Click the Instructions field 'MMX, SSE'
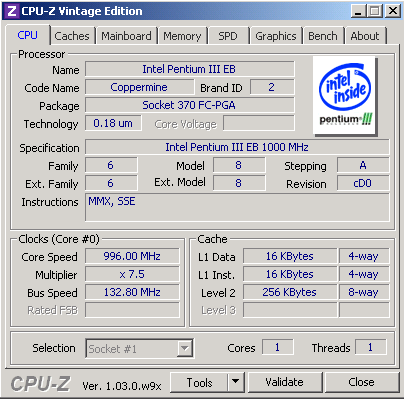 237,207
